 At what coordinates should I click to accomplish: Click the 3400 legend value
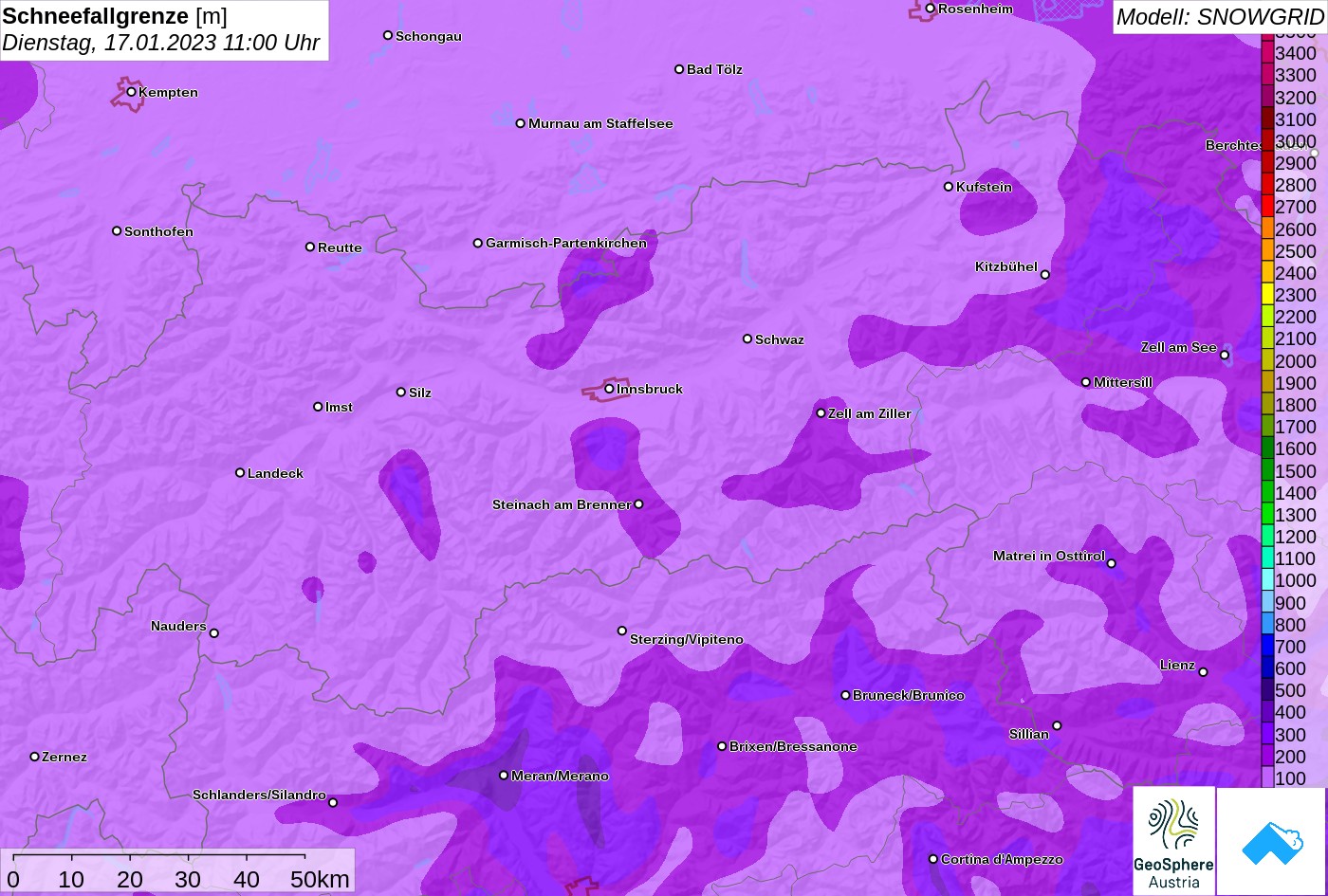(1296, 54)
